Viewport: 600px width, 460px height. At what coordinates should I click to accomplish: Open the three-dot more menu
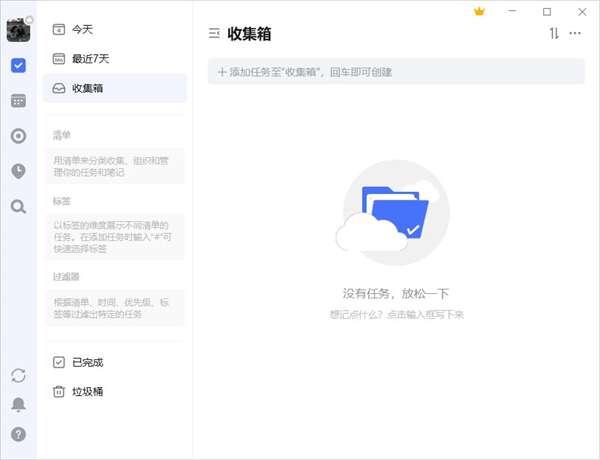pyautogui.click(x=575, y=34)
